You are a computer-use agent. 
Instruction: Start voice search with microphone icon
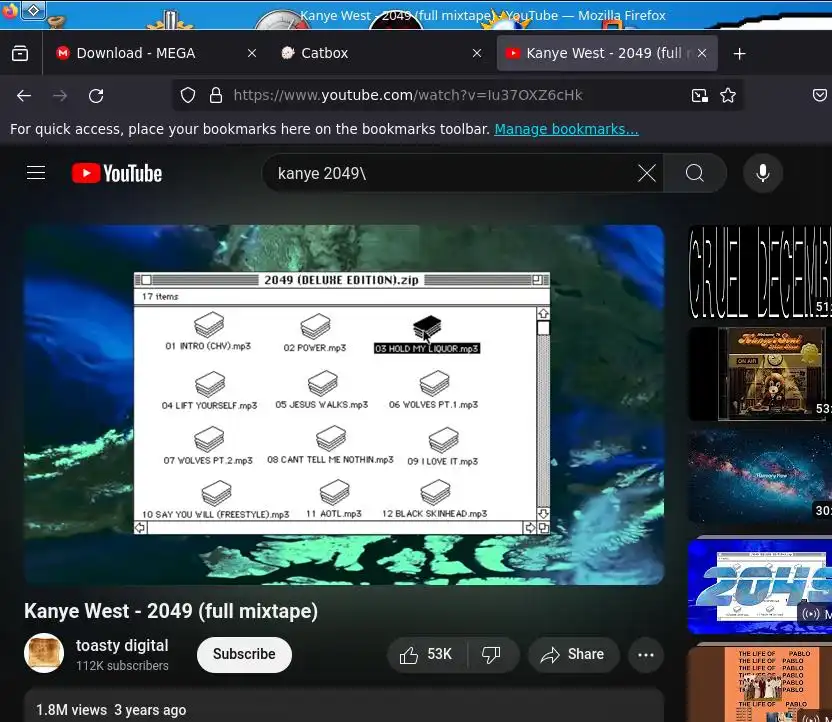762,173
